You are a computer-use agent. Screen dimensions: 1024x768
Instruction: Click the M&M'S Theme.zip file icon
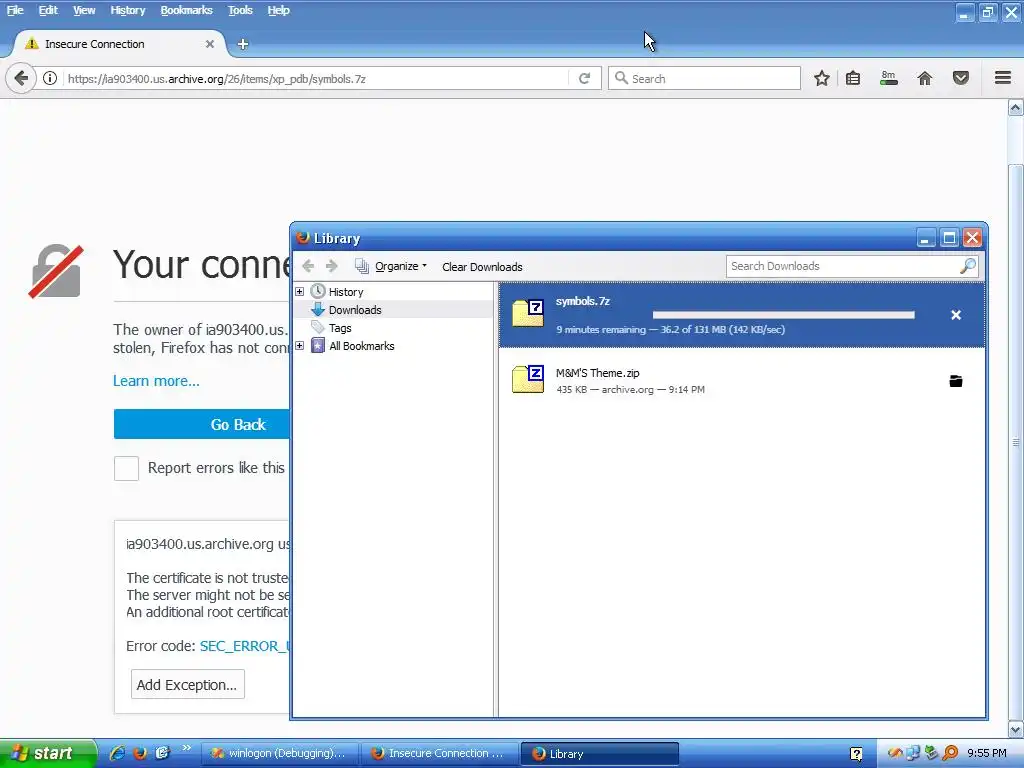click(528, 379)
